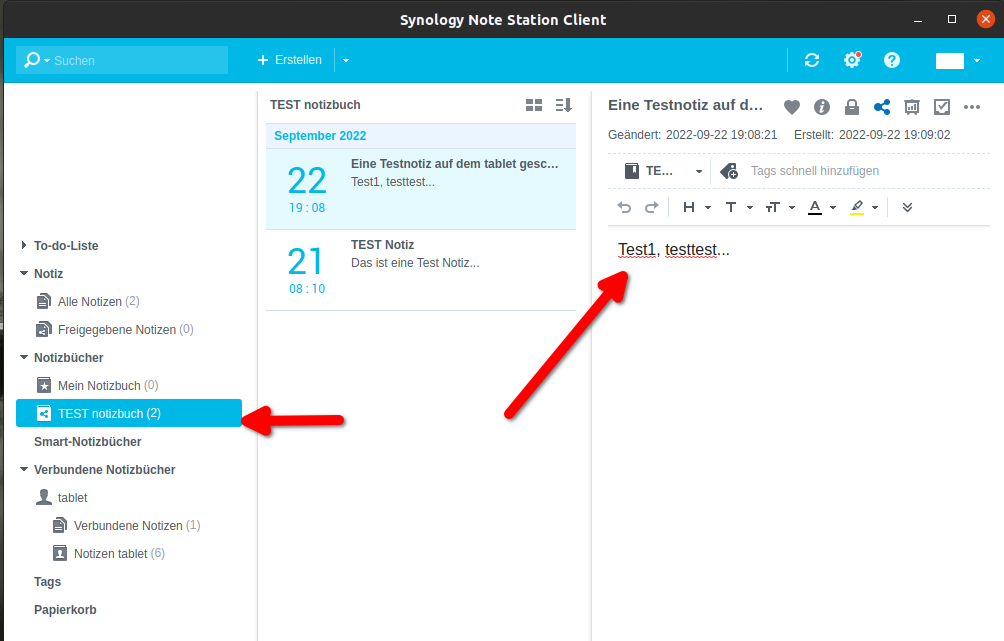Open font color dropdown arrow
Image resolution: width=1004 pixels, height=641 pixels.
pos(833,207)
